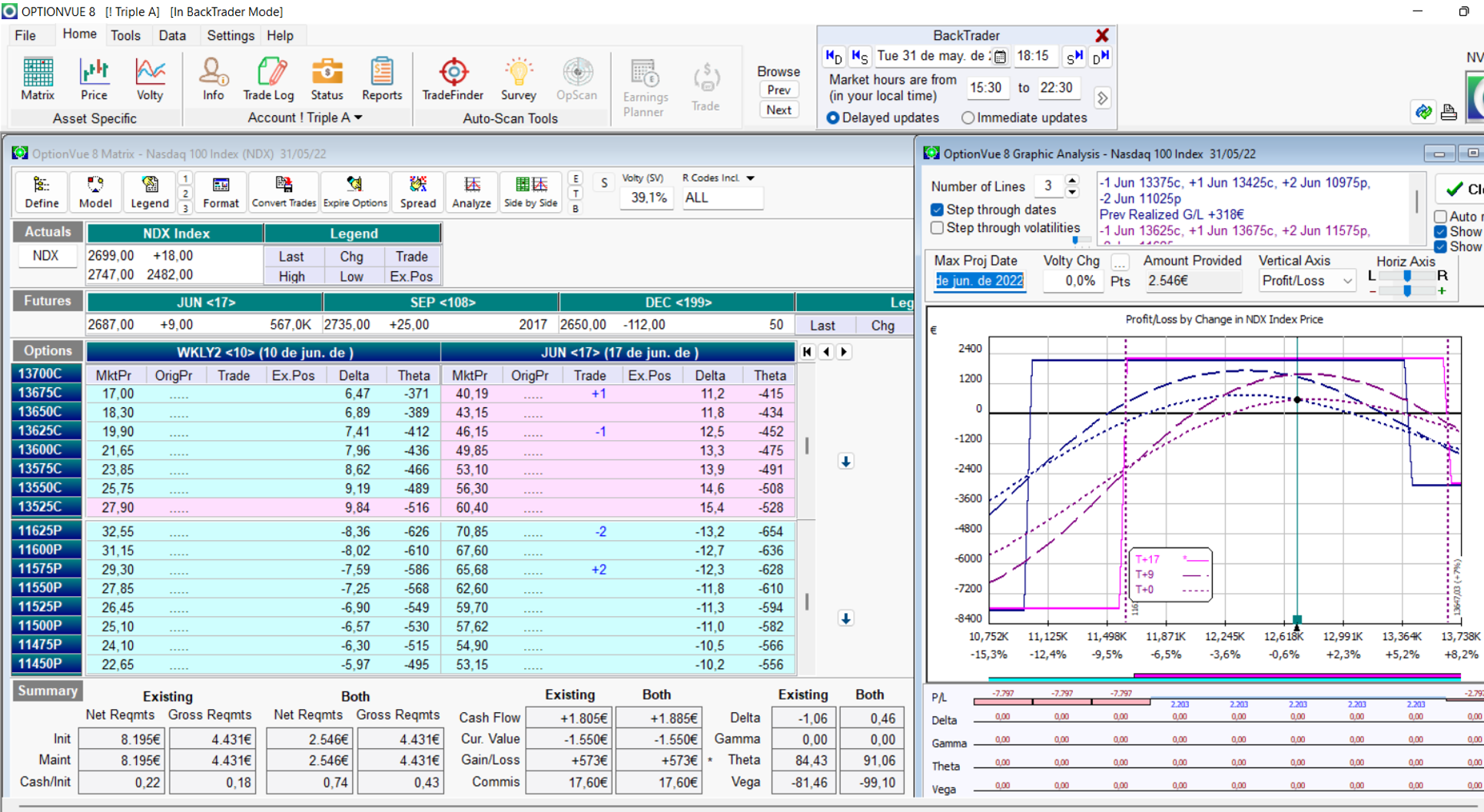Click the Max Proj Date field
1484x812 pixels.
pos(979,281)
